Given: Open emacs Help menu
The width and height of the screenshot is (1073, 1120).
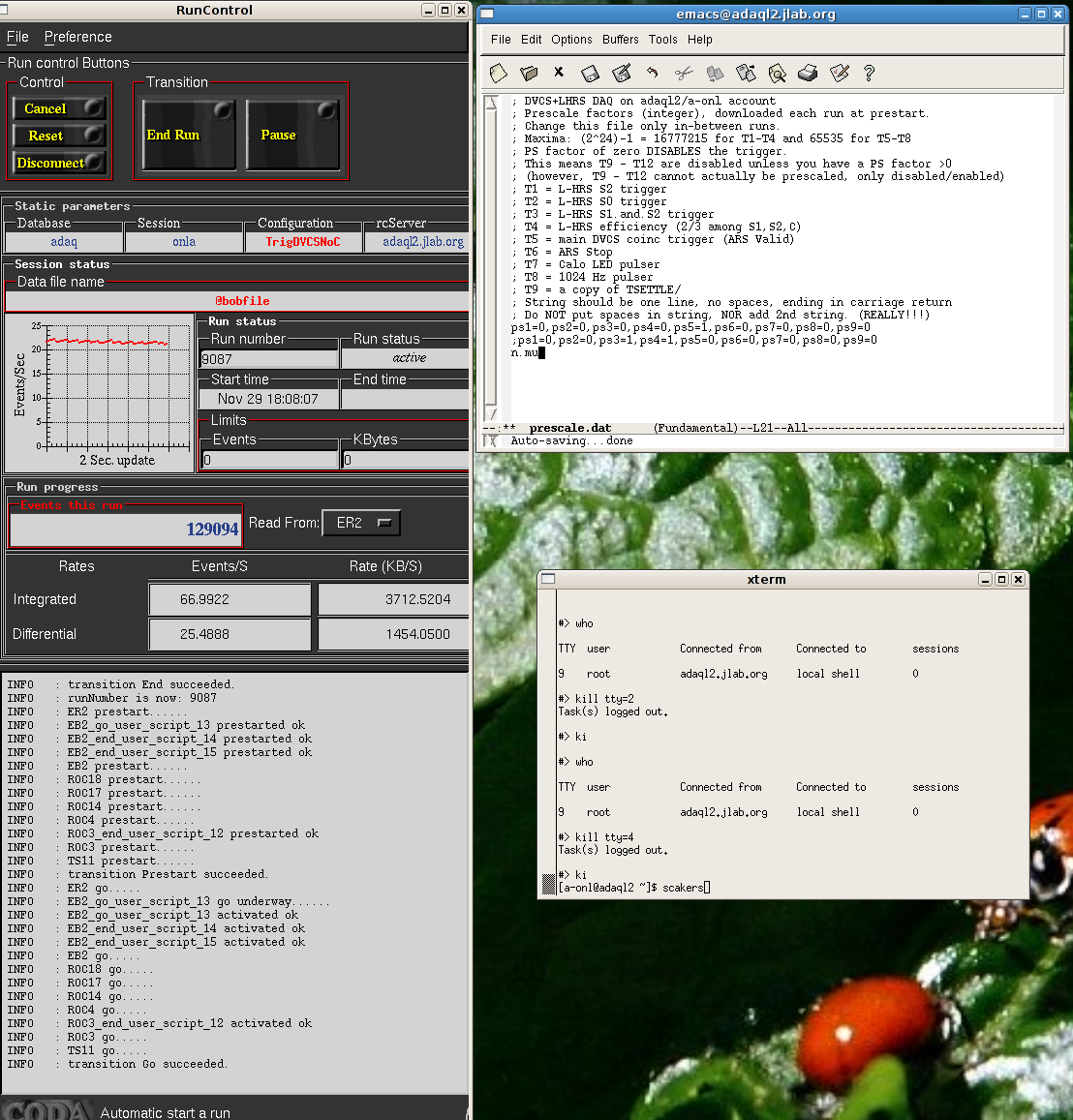Looking at the screenshot, I should click(700, 40).
